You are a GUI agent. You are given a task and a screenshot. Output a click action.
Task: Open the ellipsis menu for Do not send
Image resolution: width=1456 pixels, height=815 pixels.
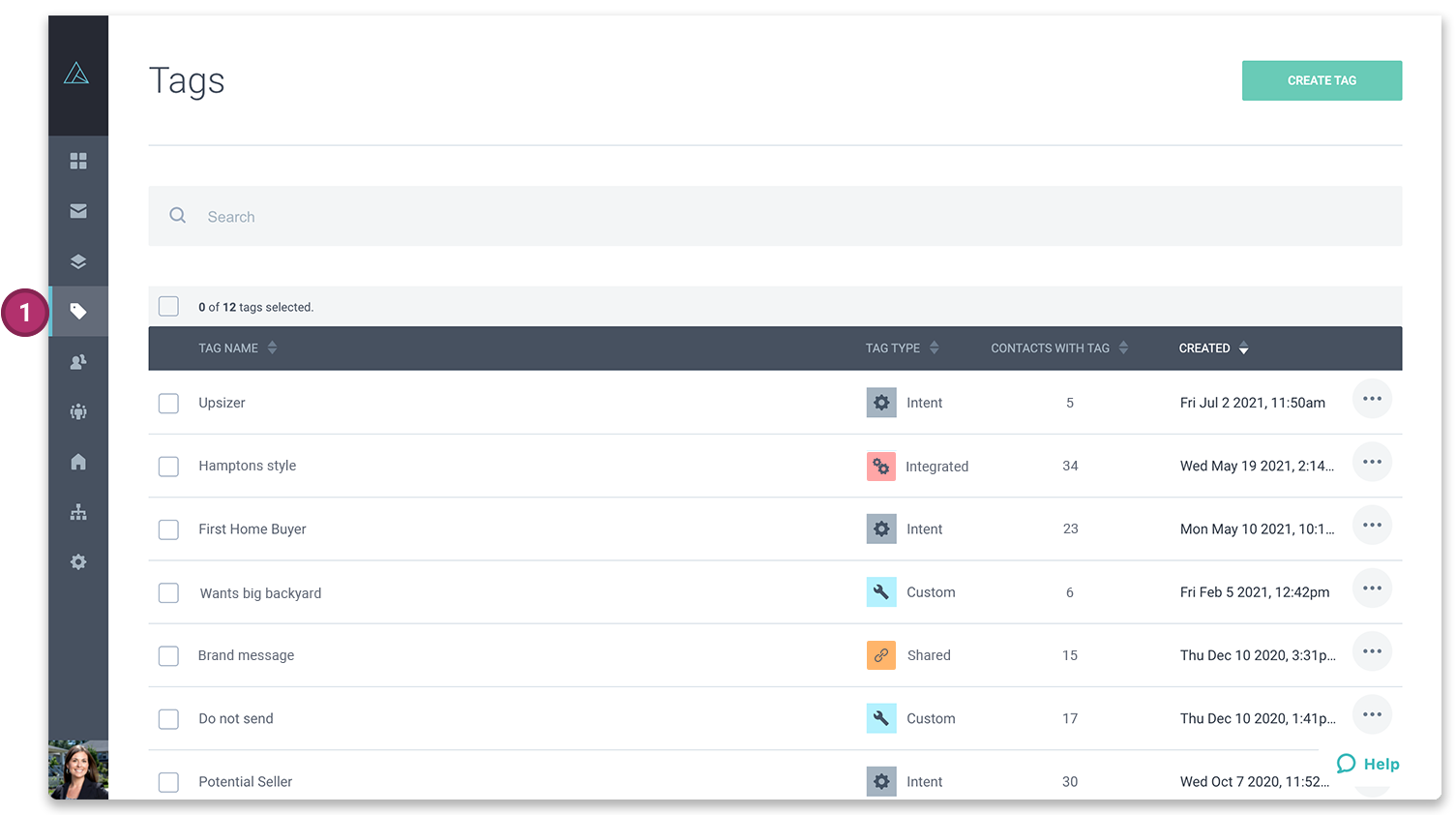(1372, 714)
